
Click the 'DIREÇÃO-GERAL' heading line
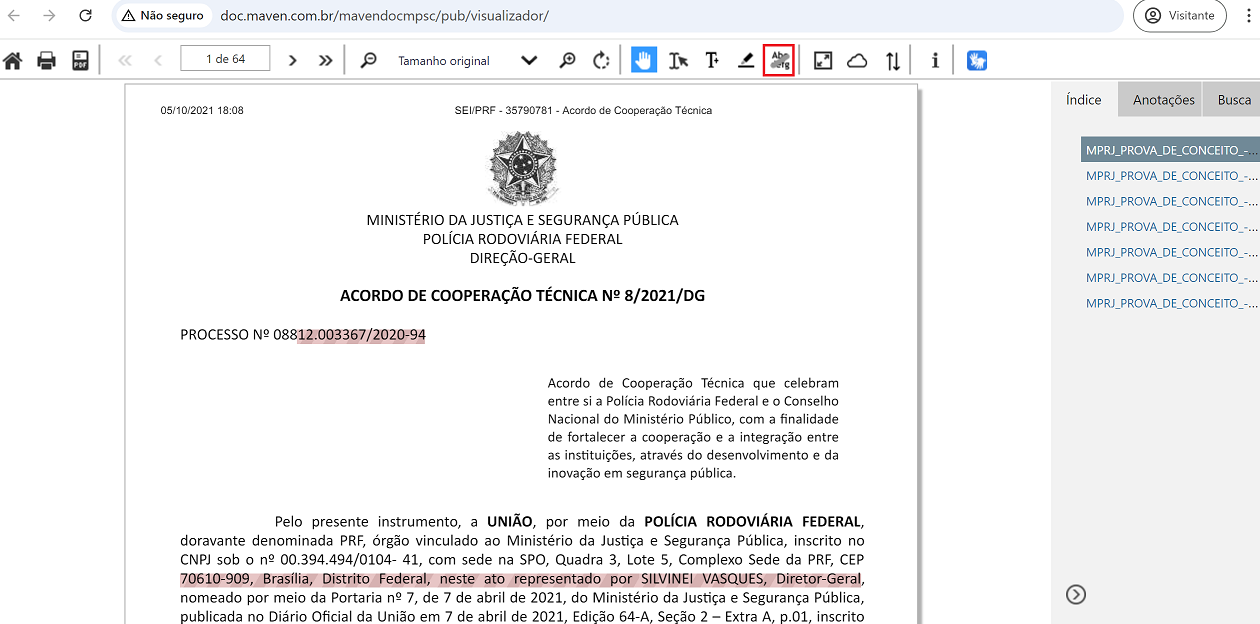(x=522, y=258)
